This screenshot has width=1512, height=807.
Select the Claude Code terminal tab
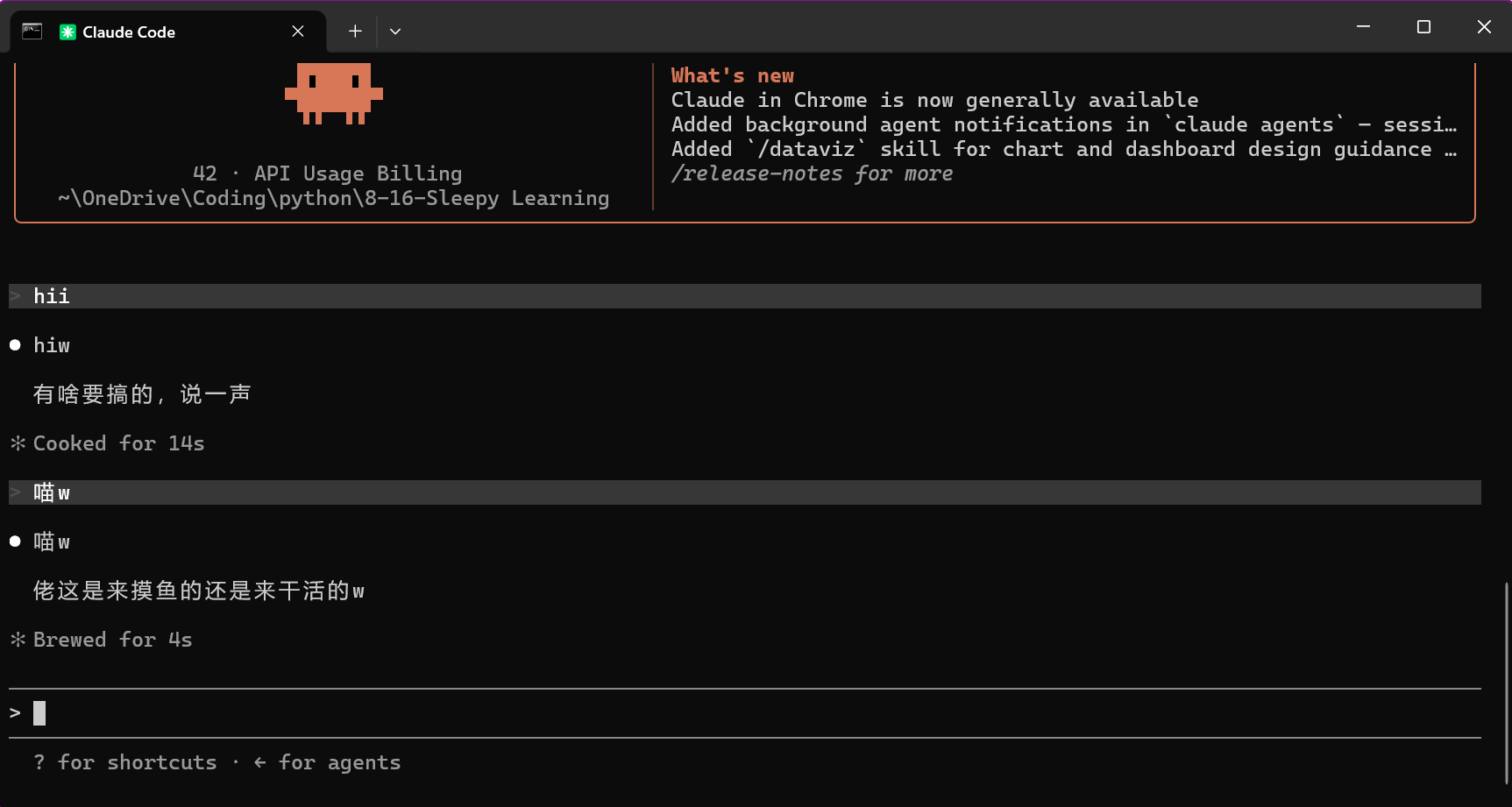tap(167, 32)
